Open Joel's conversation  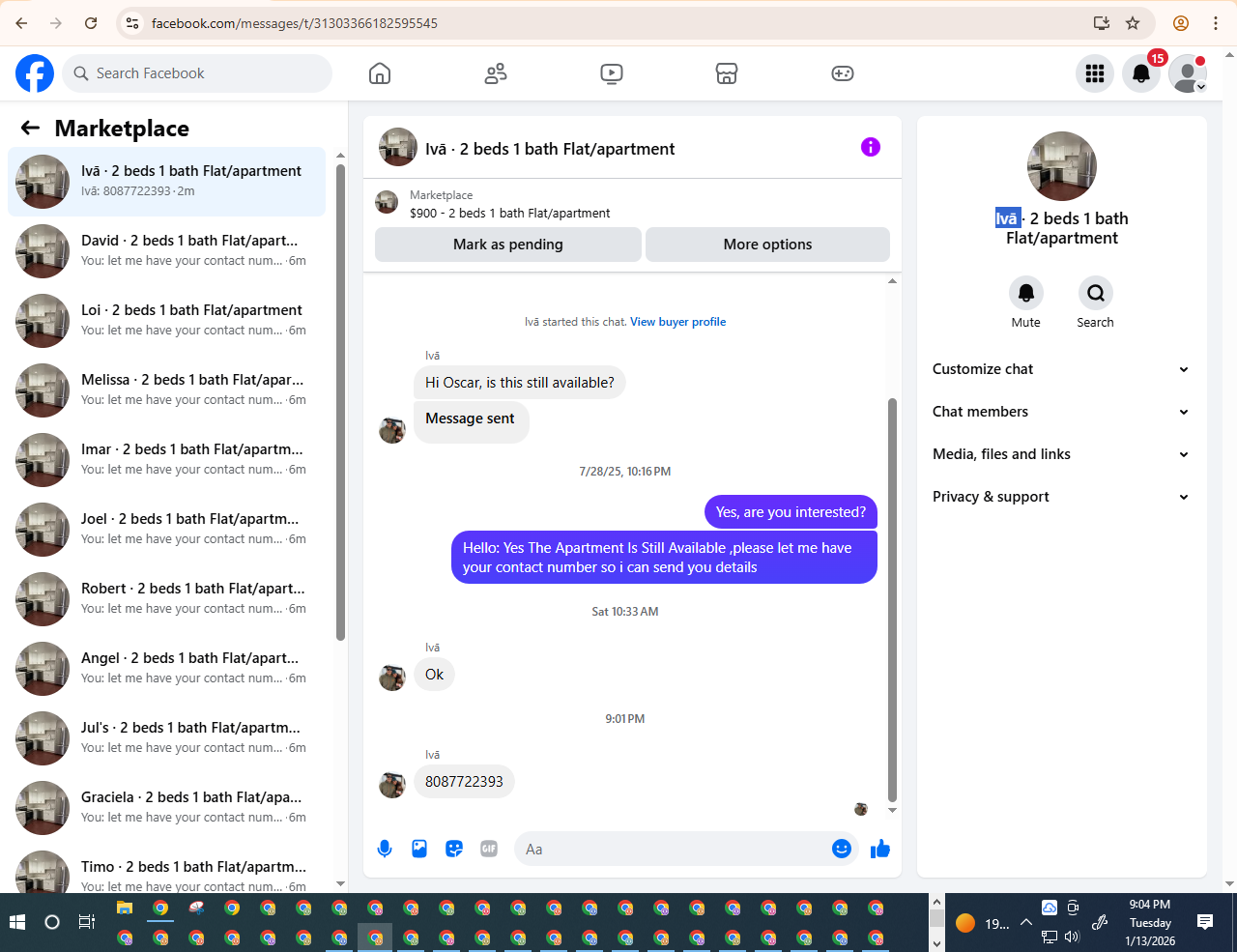coord(166,530)
